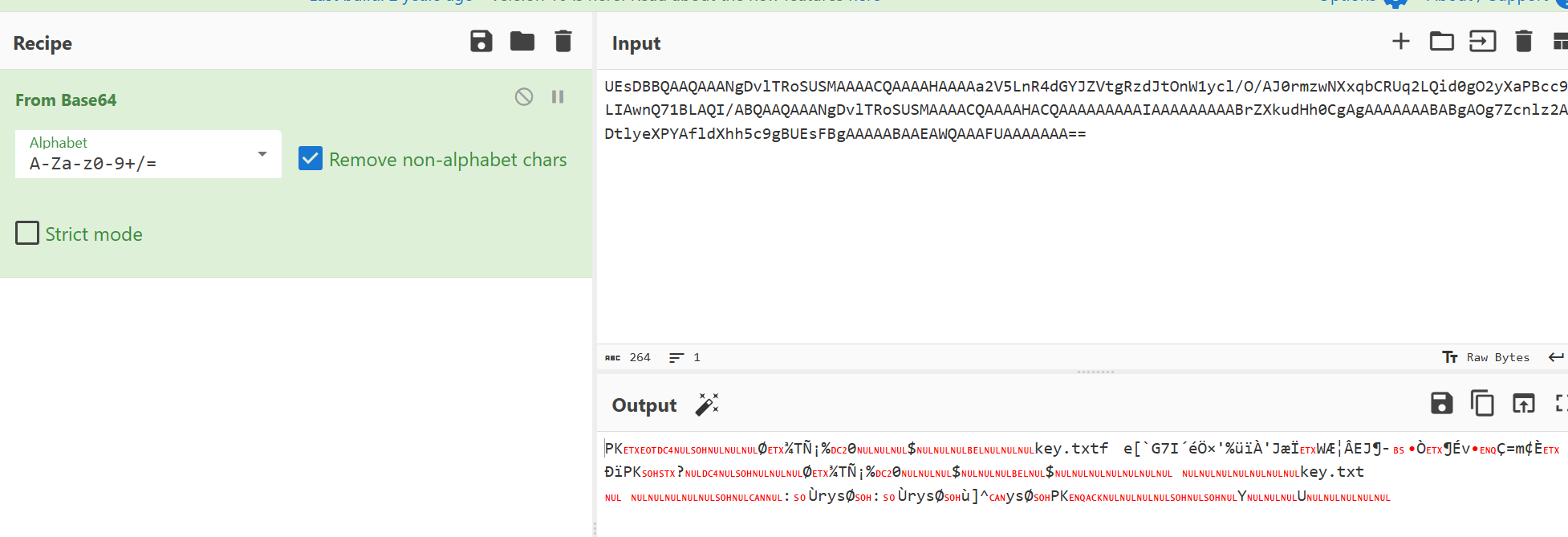Open a folder as input

click(x=1441, y=41)
